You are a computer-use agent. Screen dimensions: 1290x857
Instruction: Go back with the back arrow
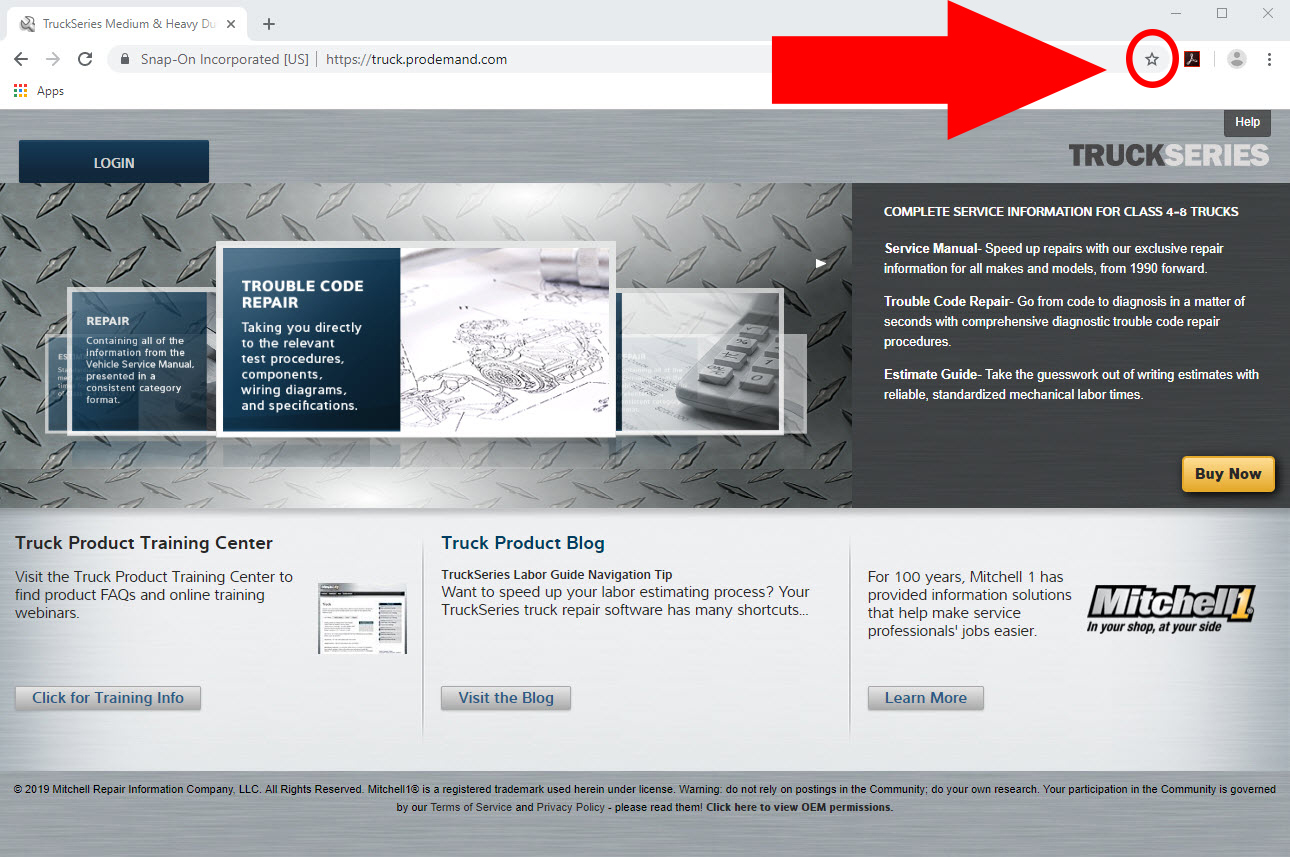pos(21,59)
